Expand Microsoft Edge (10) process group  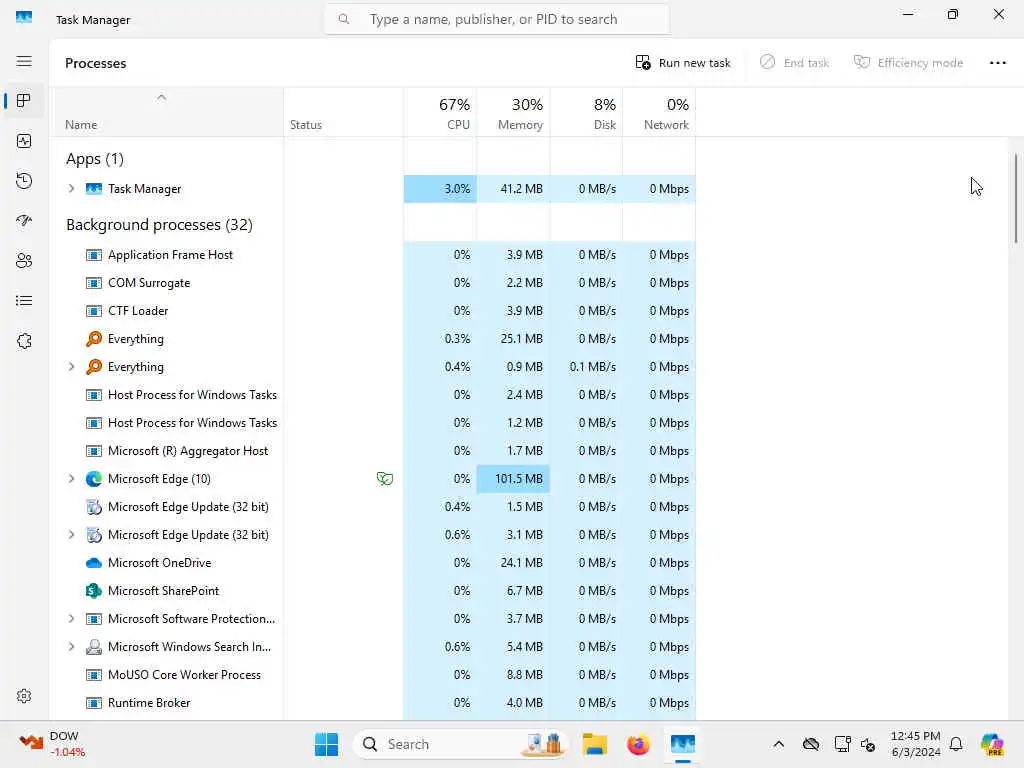71,479
